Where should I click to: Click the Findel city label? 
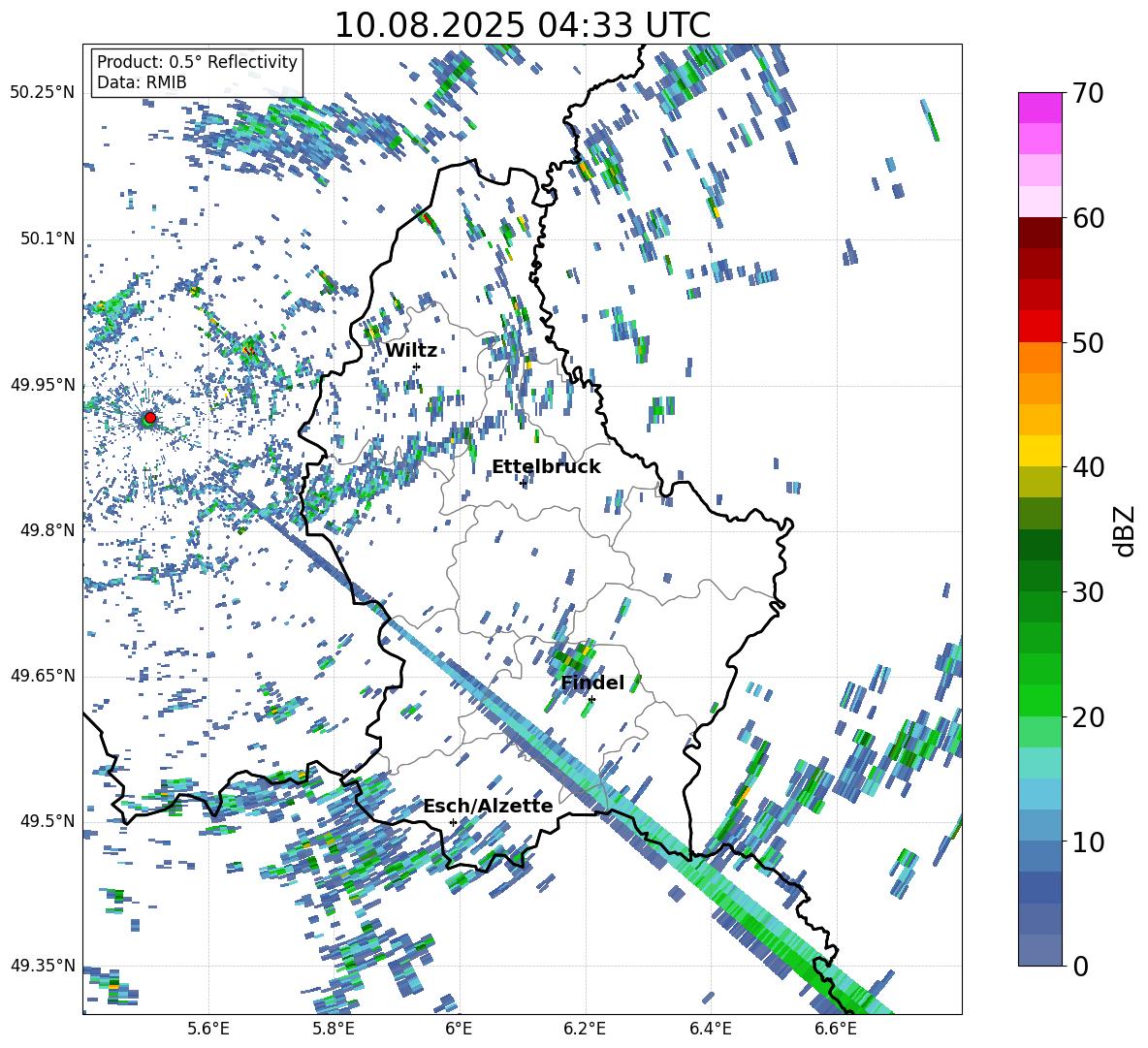[x=592, y=683]
